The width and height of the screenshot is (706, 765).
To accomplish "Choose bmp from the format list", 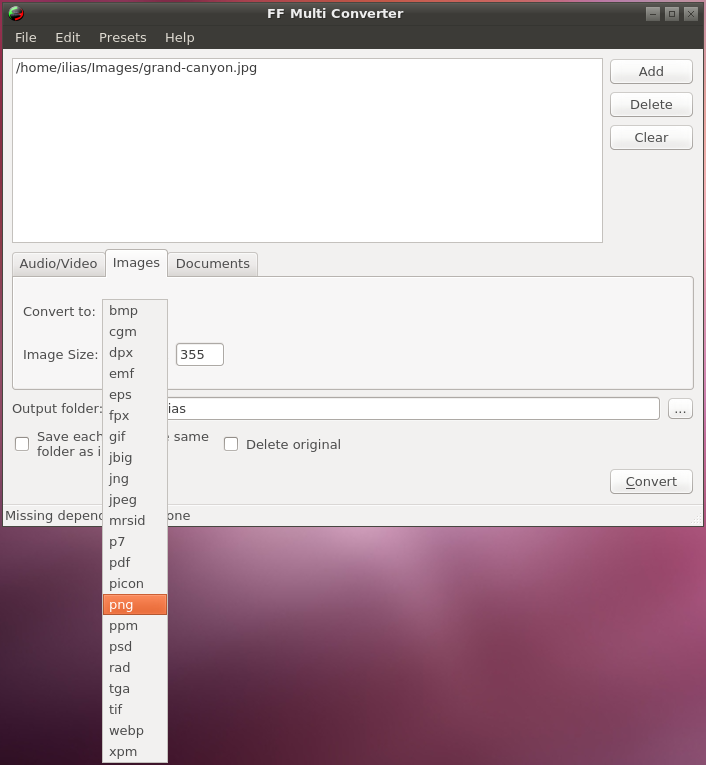I will tap(135, 311).
